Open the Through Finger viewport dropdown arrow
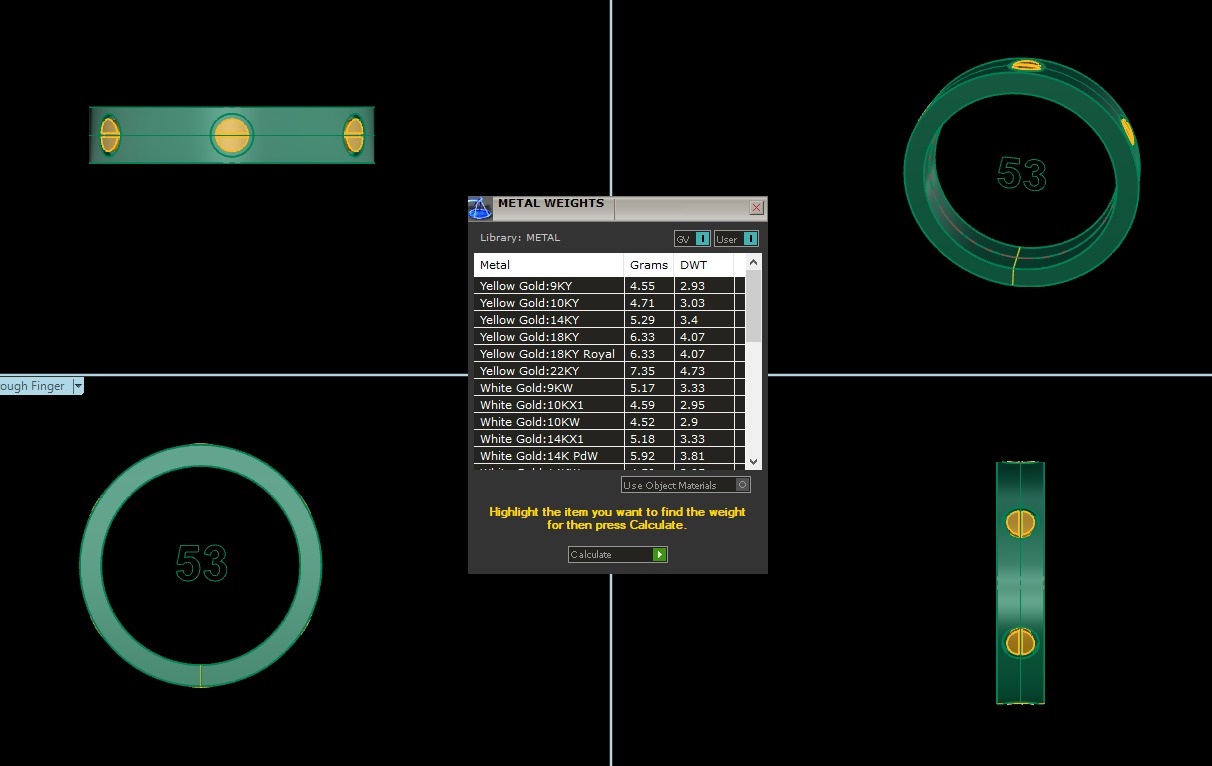This screenshot has height=766, width=1212. coord(78,386)
